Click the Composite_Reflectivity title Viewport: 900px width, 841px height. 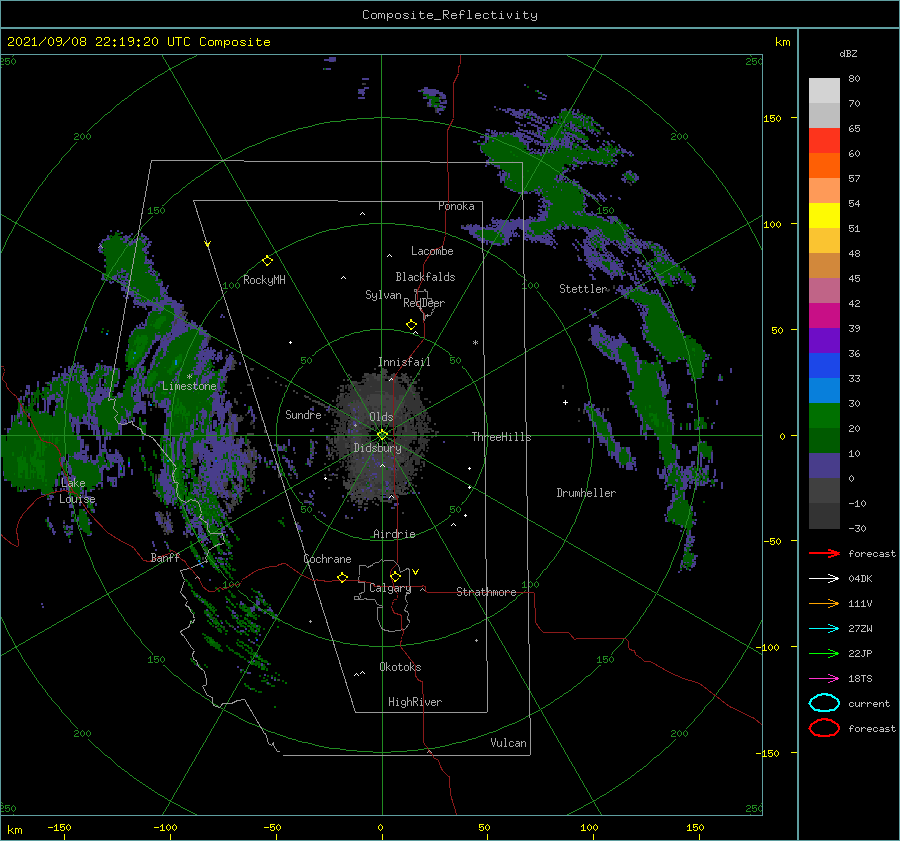tap(450, 15)
